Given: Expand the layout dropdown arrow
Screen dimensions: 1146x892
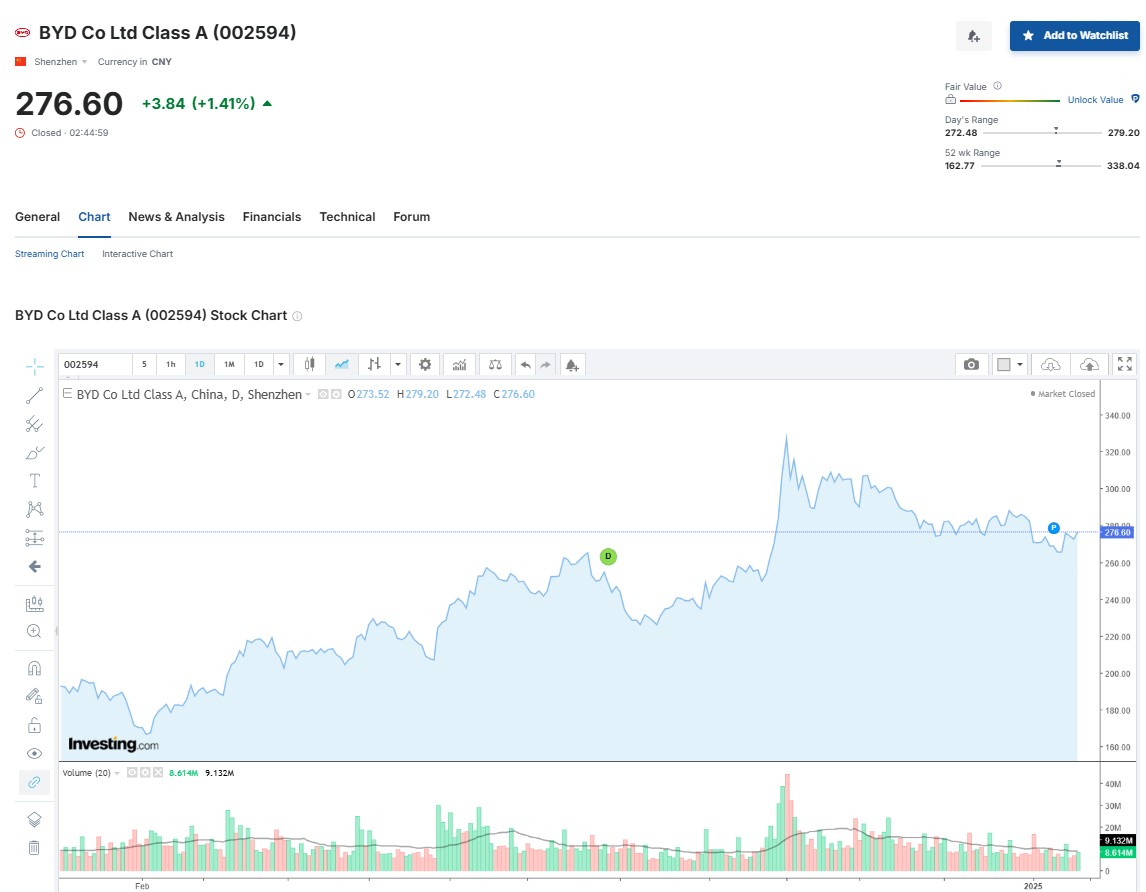Looking at the screenshot, I should pos(1020,364).
